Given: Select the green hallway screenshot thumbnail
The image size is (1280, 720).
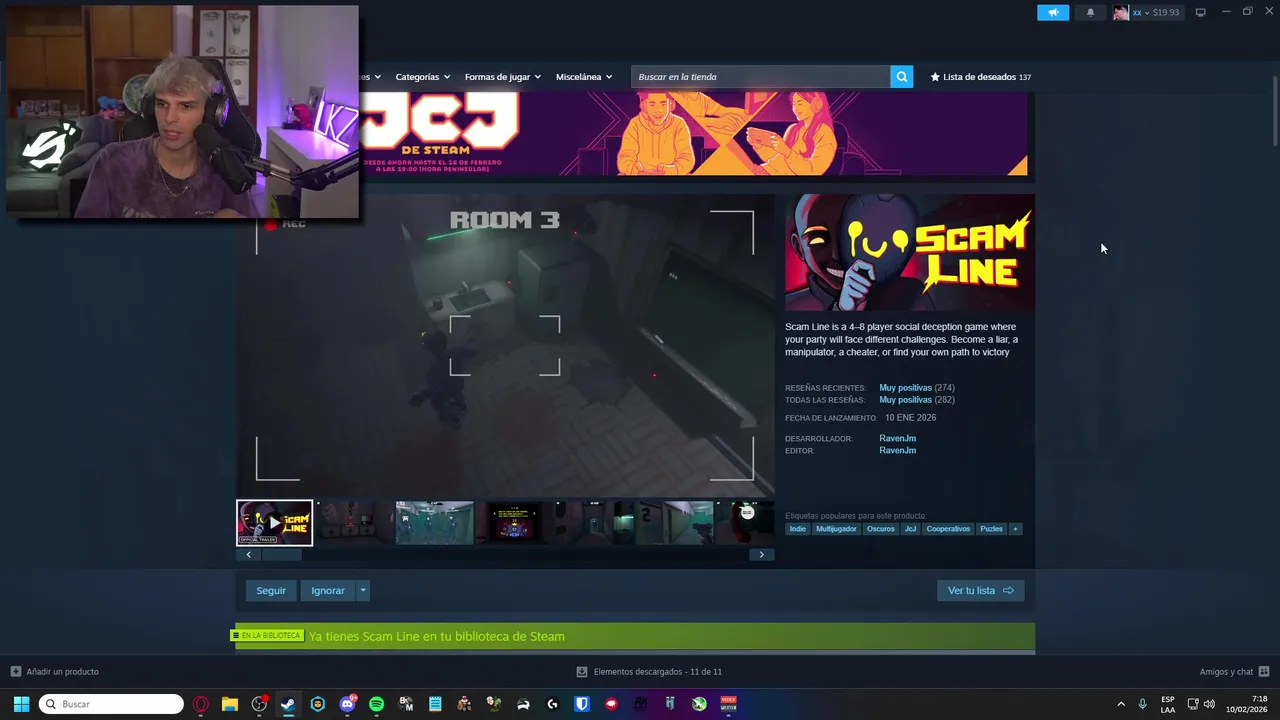Looking at the screenshot, I should (x=434, y=523).
